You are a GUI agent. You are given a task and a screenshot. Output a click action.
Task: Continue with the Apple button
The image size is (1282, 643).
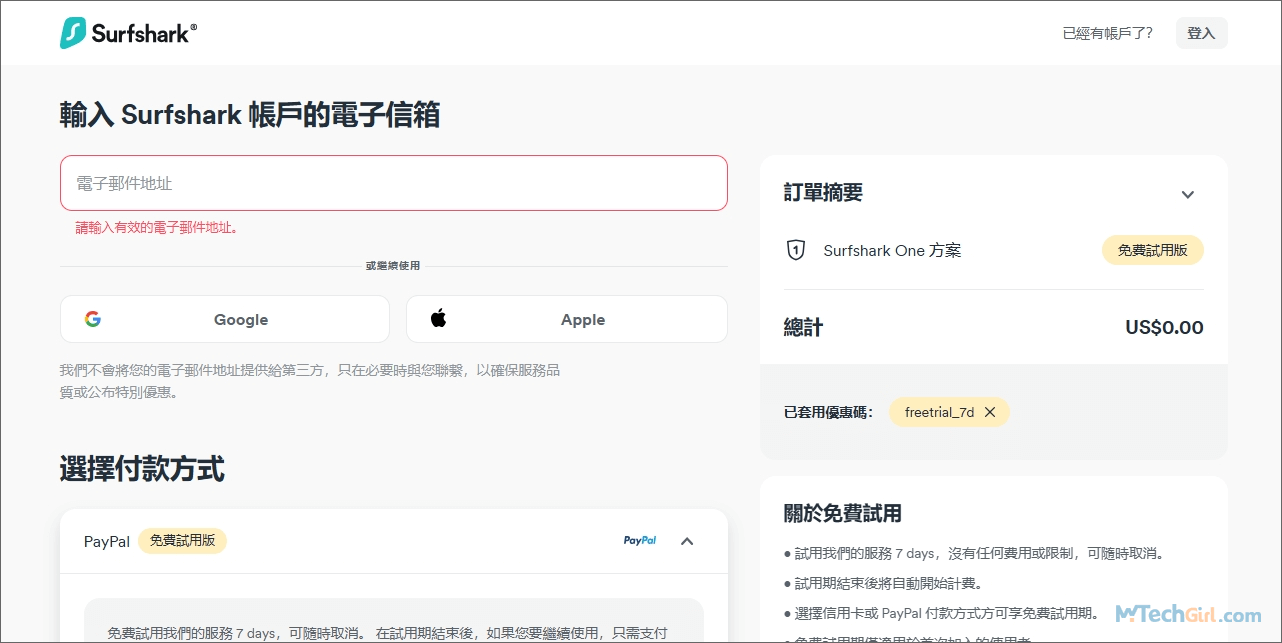pos(566,319)
